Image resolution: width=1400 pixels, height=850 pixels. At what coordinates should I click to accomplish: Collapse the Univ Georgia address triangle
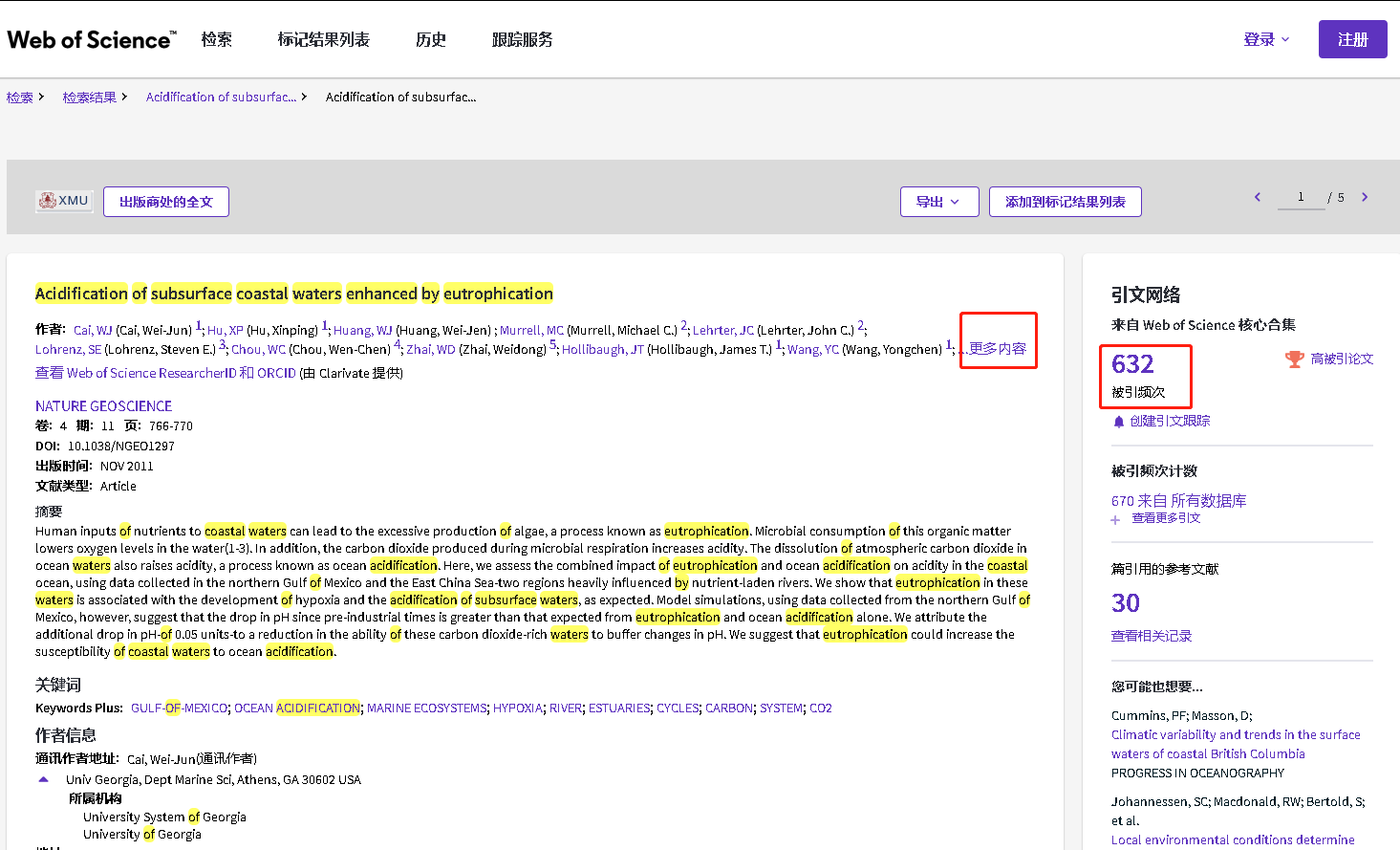[x=43, y=779]
